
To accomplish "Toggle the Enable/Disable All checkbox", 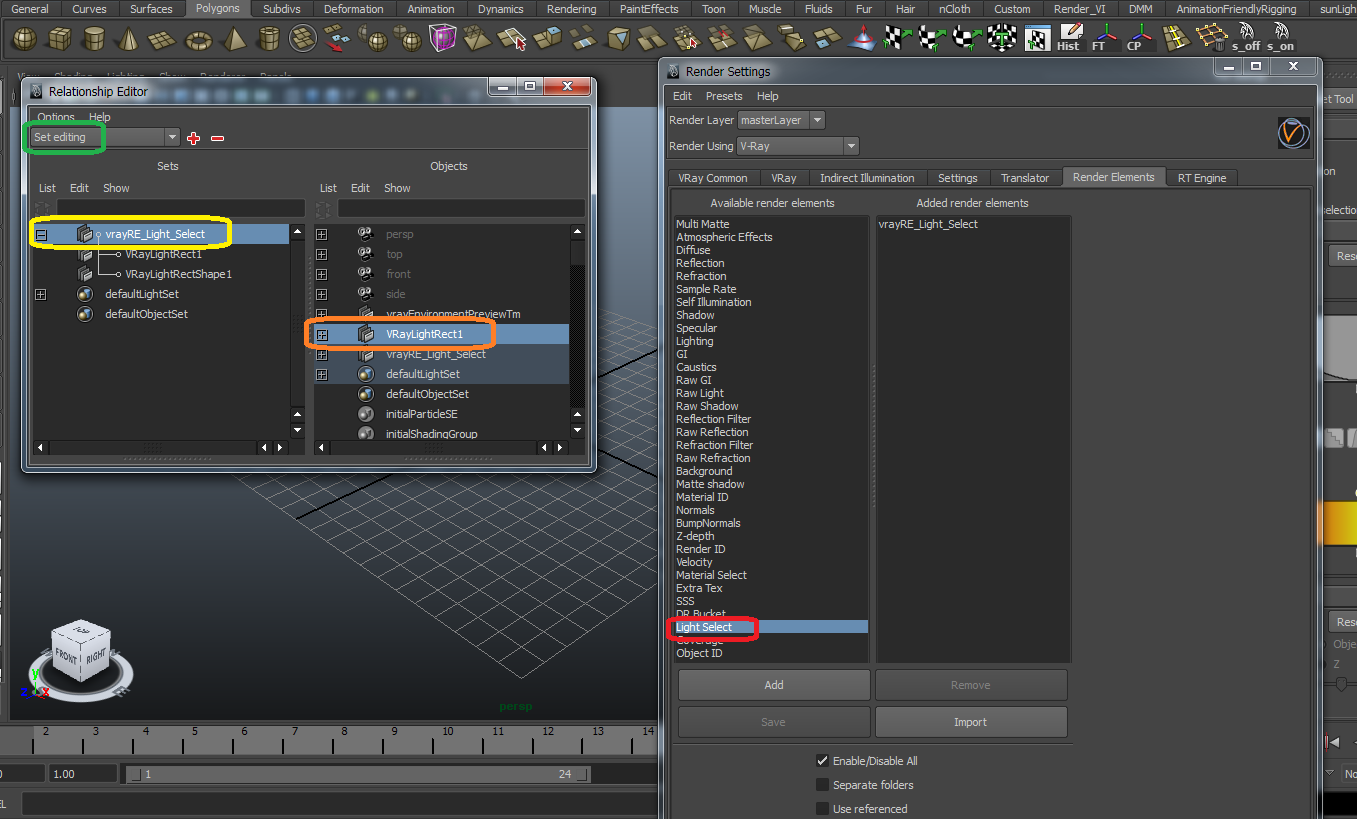I will (x=822, y=761).
